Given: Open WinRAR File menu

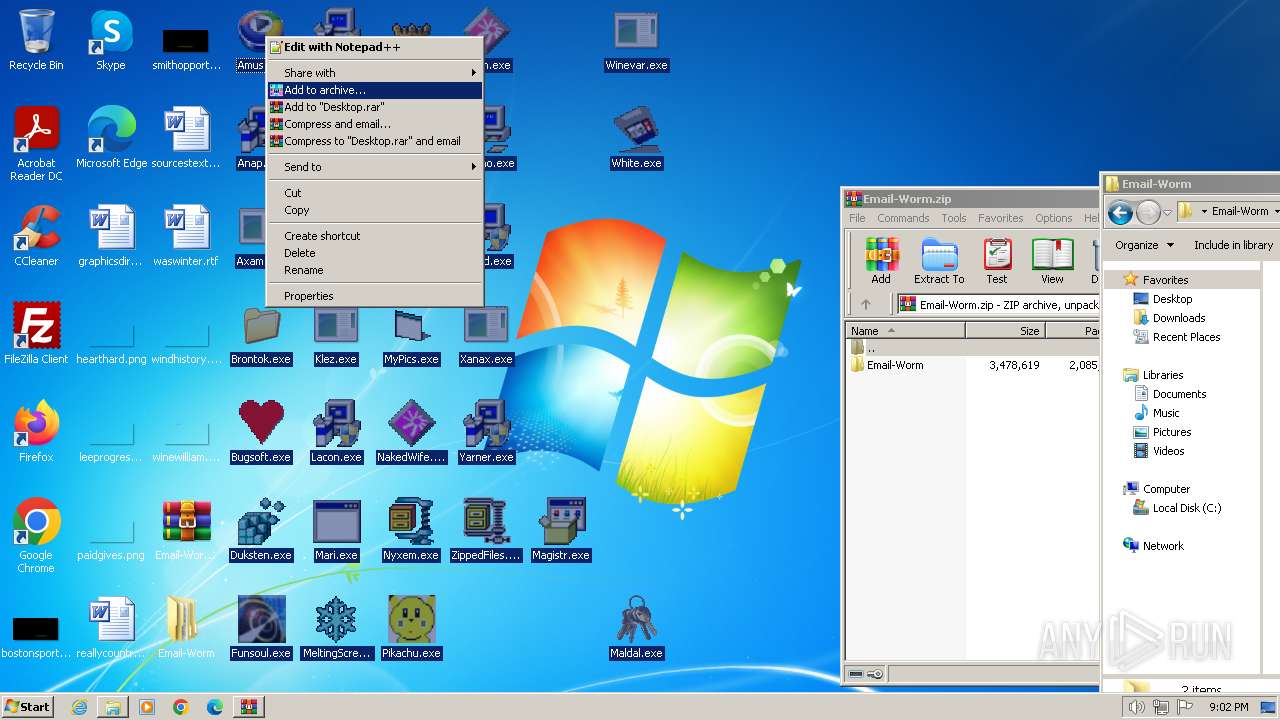Looking at the screenshot, I should 857,218.
